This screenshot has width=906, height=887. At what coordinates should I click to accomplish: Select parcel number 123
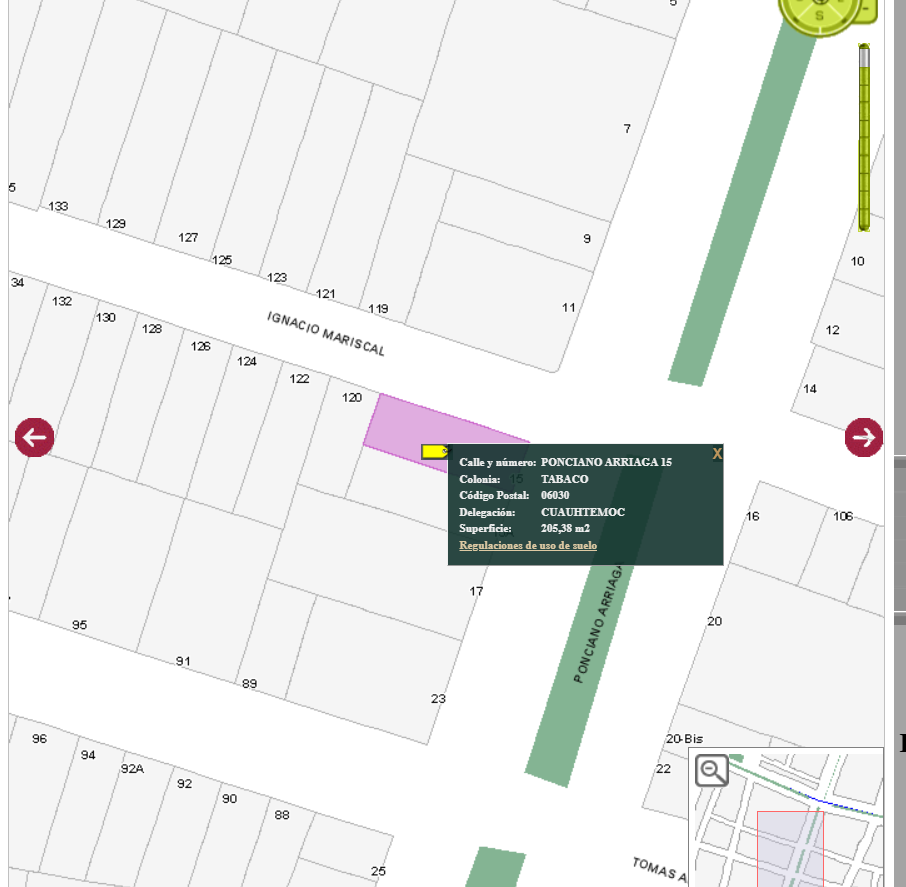(x=277, y=277)
